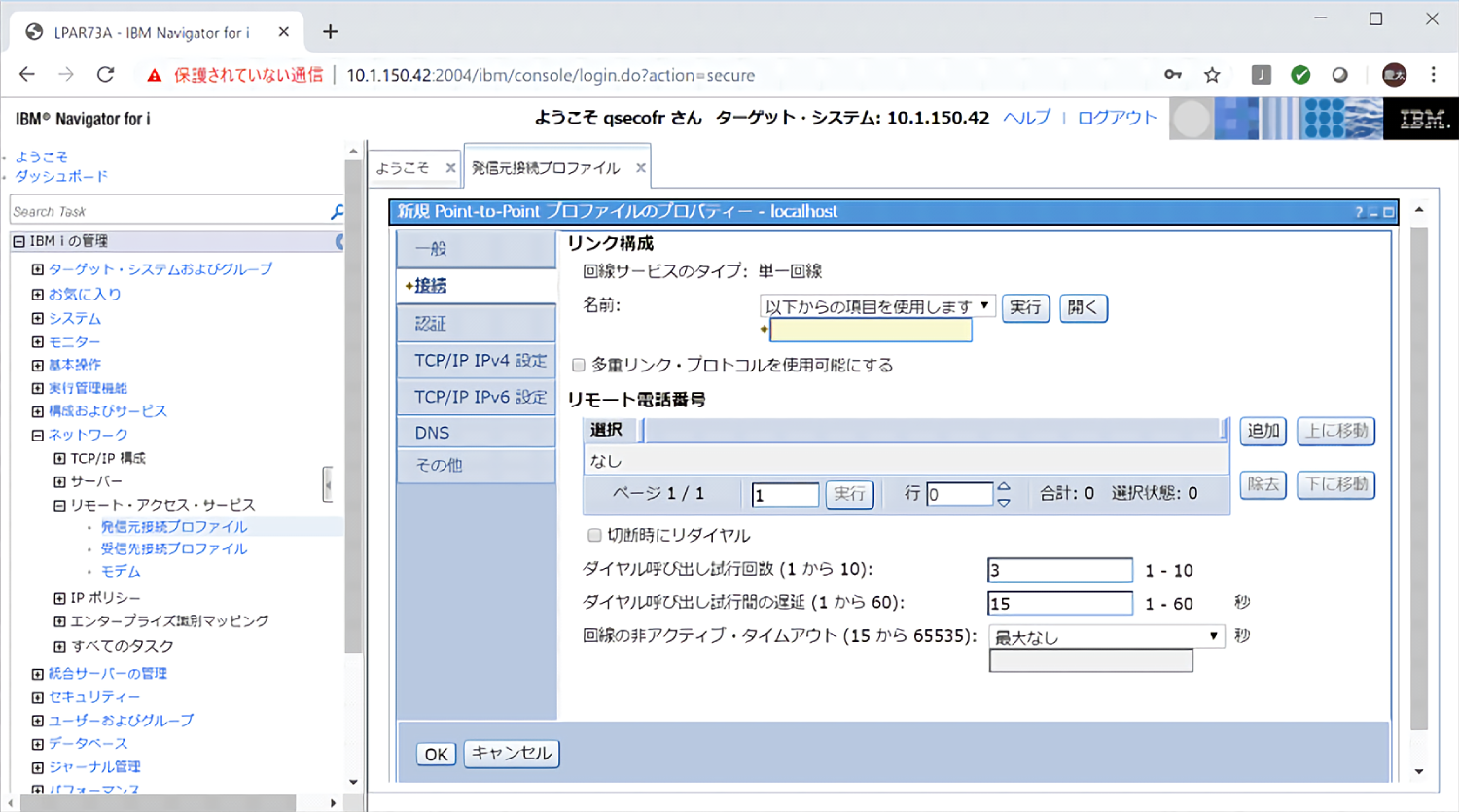The image size is (1459, 812).
Task: Close the ようこそ tab
Action: pyautogui.click(x=450, y=168)
